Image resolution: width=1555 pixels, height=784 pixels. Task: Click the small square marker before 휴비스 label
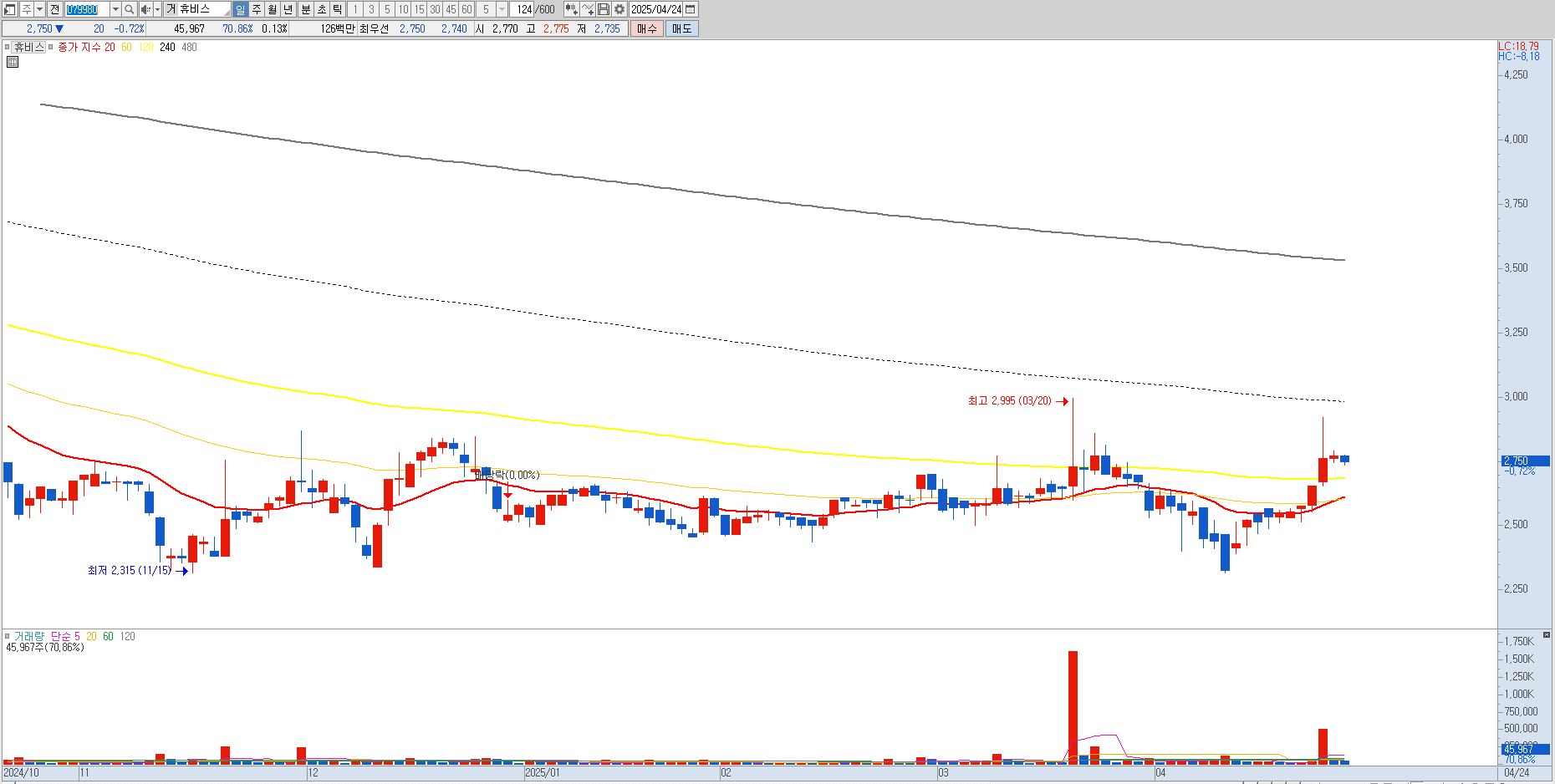[8, 48]
